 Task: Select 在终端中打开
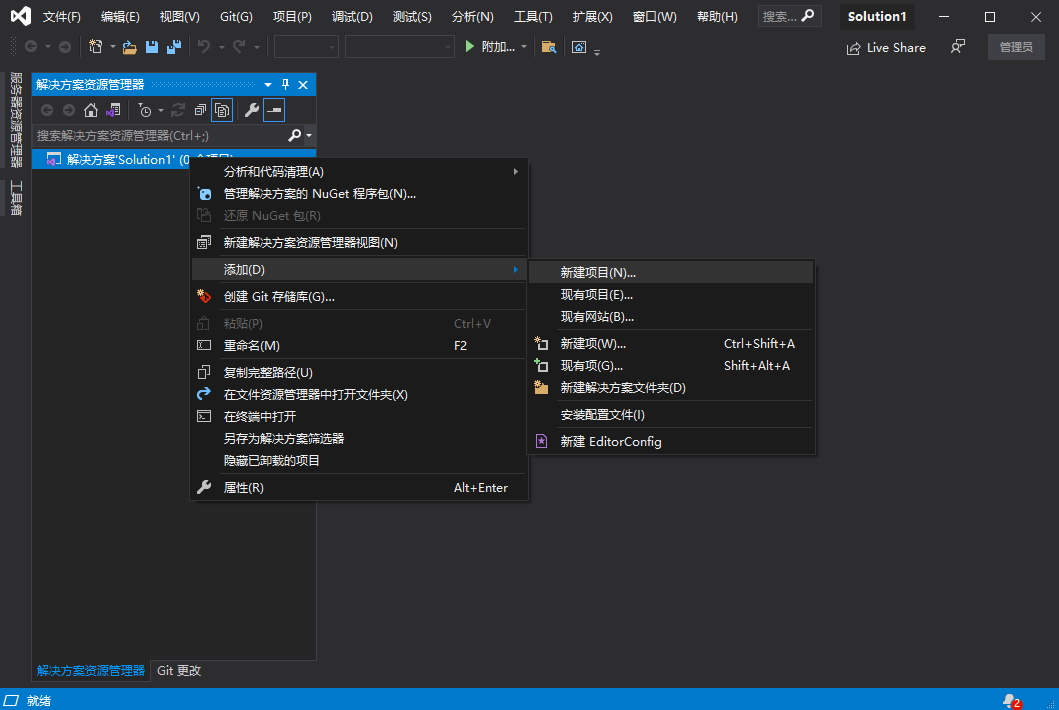pos(359,417)
